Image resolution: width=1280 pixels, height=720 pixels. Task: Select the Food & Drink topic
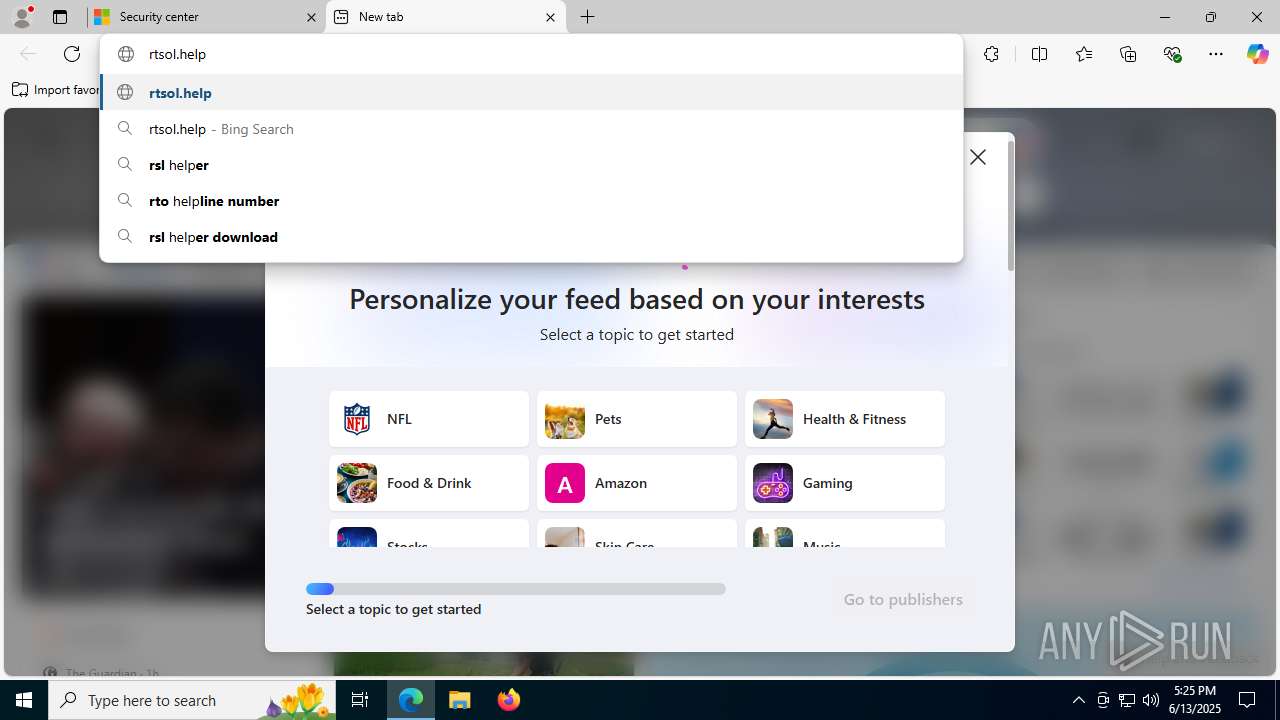(429, 483)
